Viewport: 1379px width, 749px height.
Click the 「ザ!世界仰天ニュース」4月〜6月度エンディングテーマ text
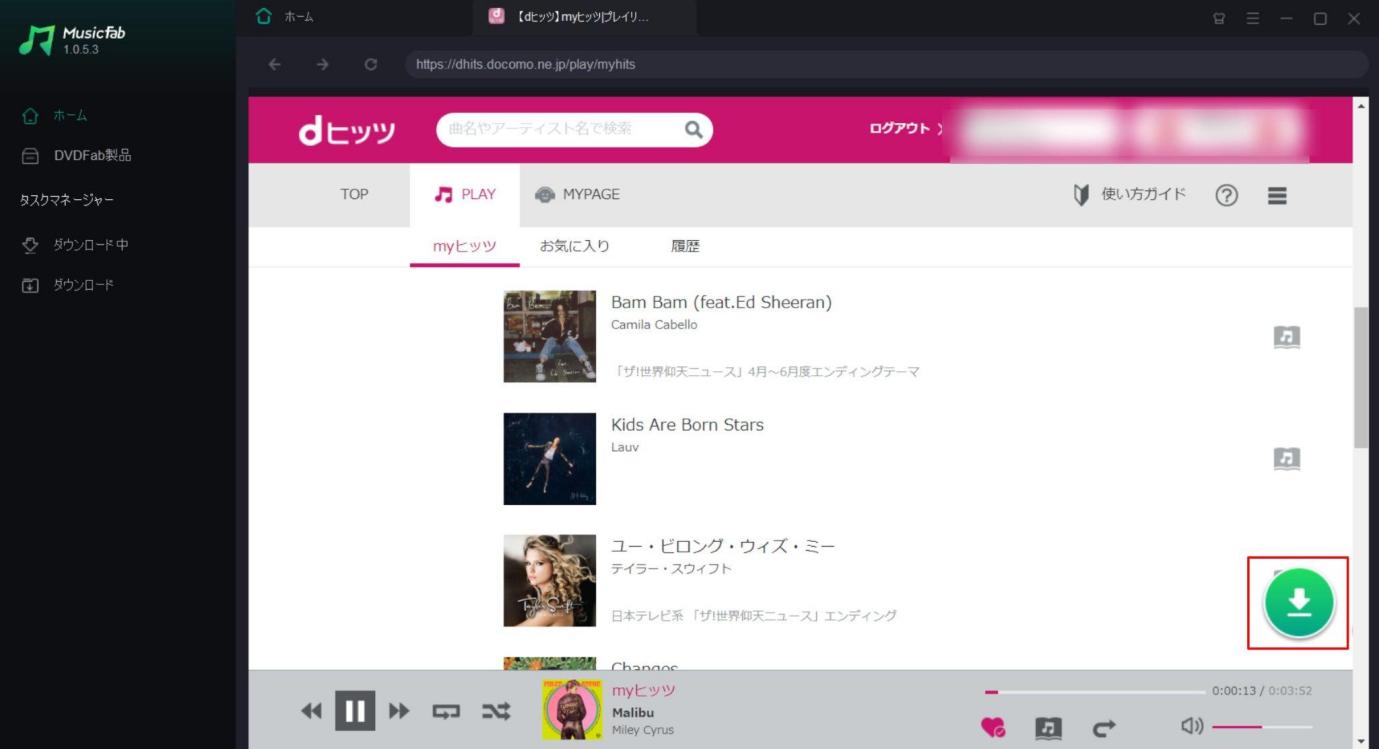pos(765,372)
